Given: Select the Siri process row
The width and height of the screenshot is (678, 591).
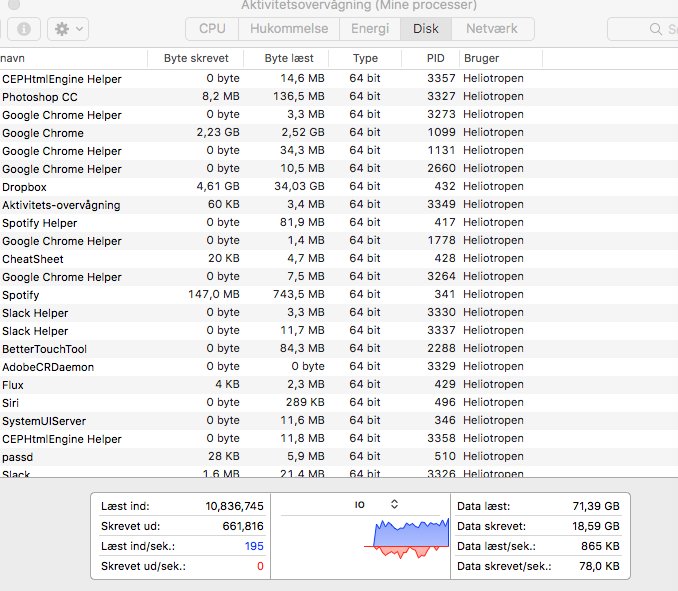Looking at the screenshot, I should point(339,403).
